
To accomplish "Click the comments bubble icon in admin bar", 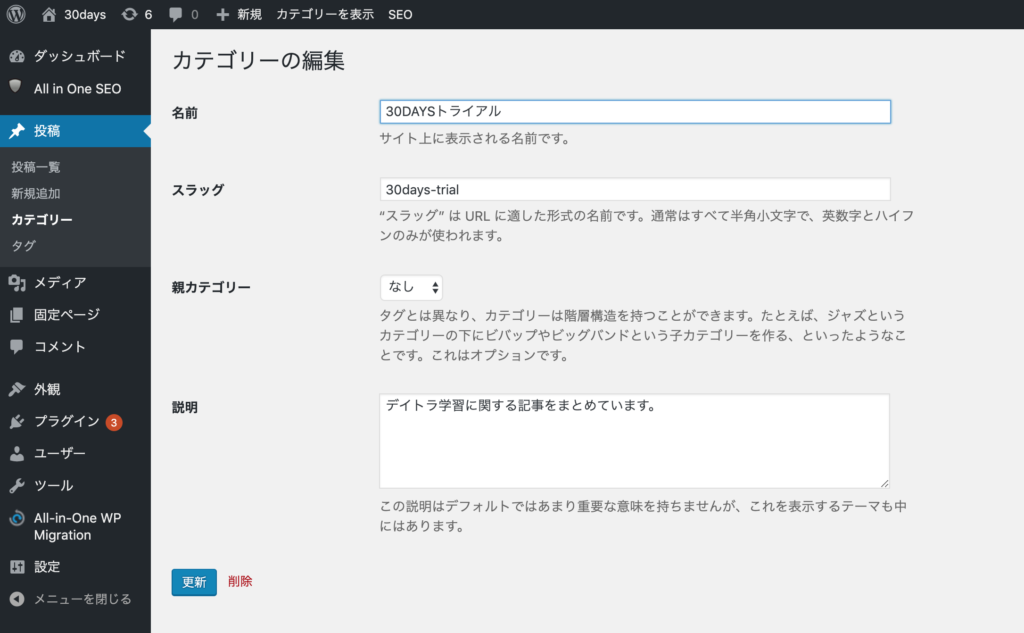I will pos(176,14).
